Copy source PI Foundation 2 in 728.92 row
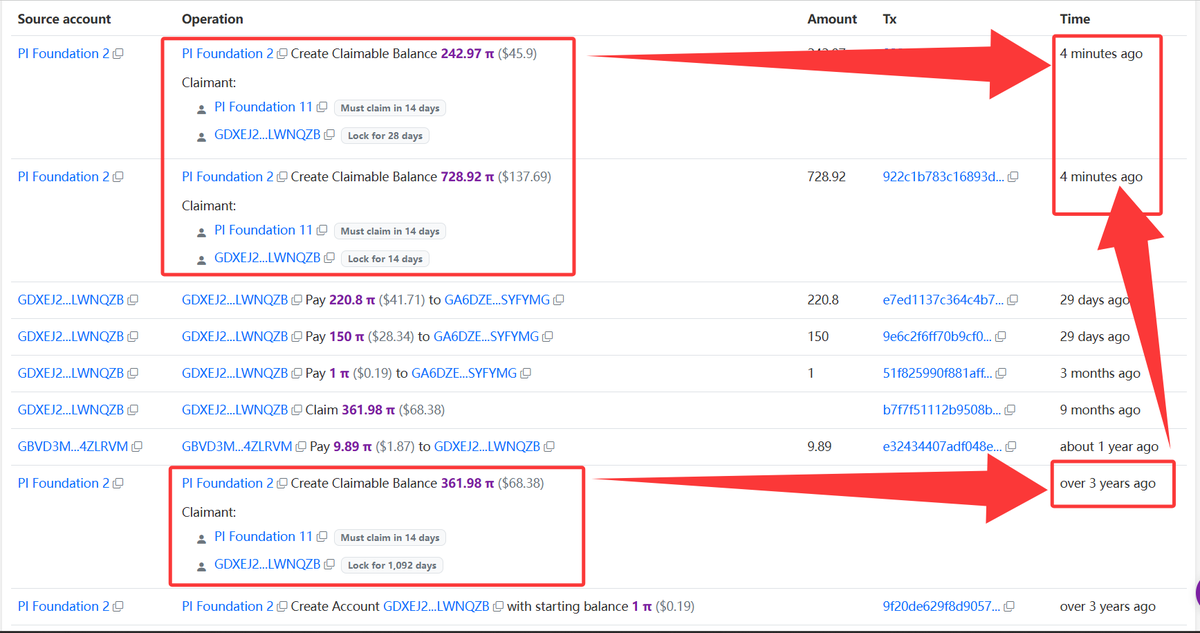This screenshot has width=1200, height=633. point(119,177)
